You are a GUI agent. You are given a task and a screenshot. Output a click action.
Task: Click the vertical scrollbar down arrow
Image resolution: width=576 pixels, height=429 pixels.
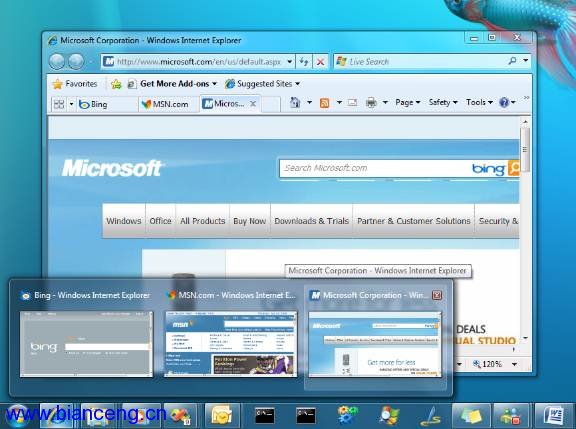pos(525,338)
